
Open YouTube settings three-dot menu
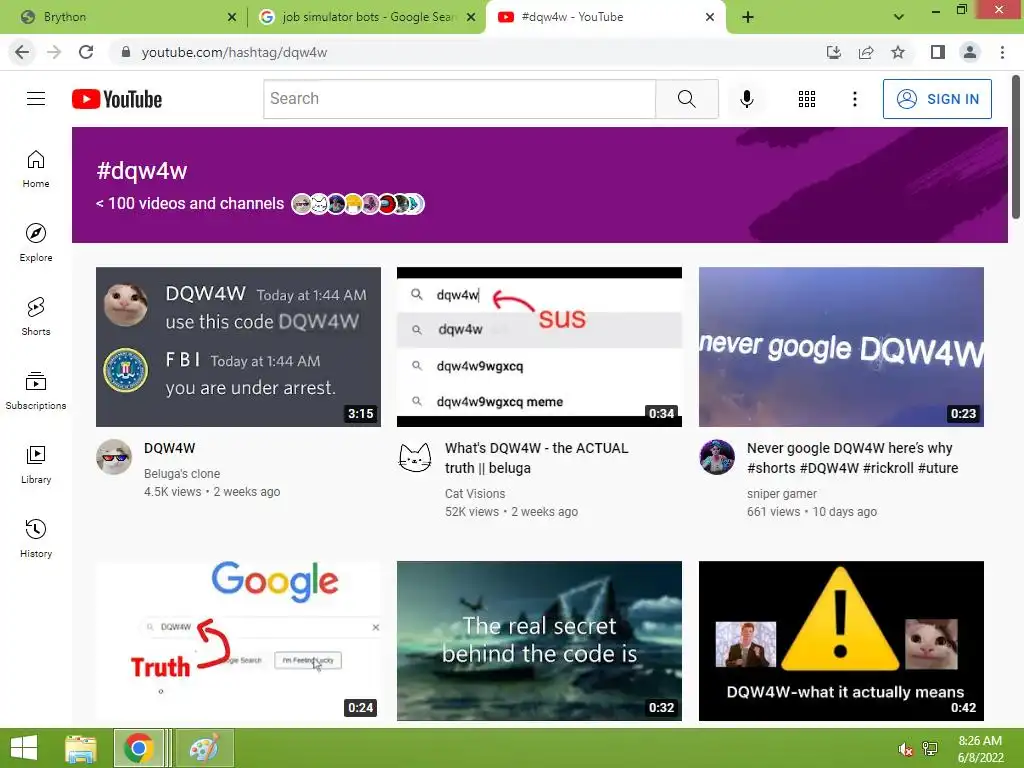pyautogui.click(x=854, y=99)
